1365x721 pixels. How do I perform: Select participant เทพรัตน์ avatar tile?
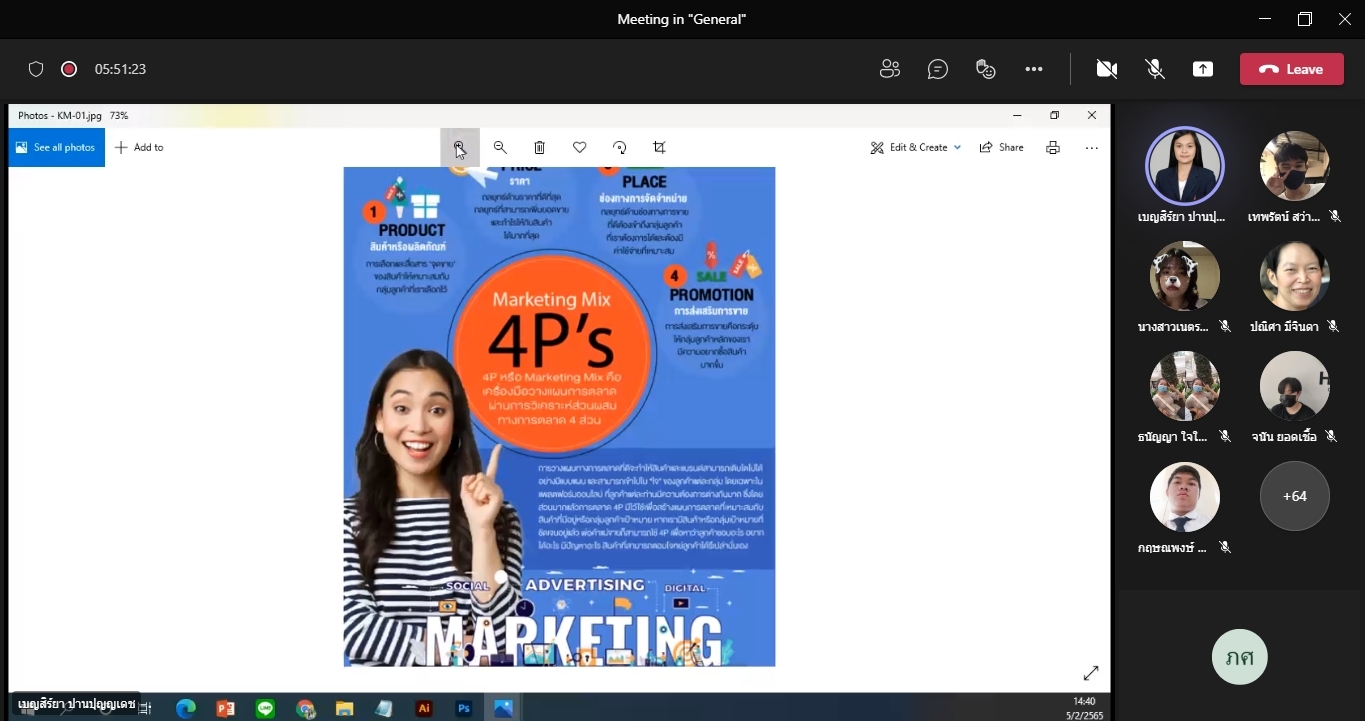coord(1294,166)
